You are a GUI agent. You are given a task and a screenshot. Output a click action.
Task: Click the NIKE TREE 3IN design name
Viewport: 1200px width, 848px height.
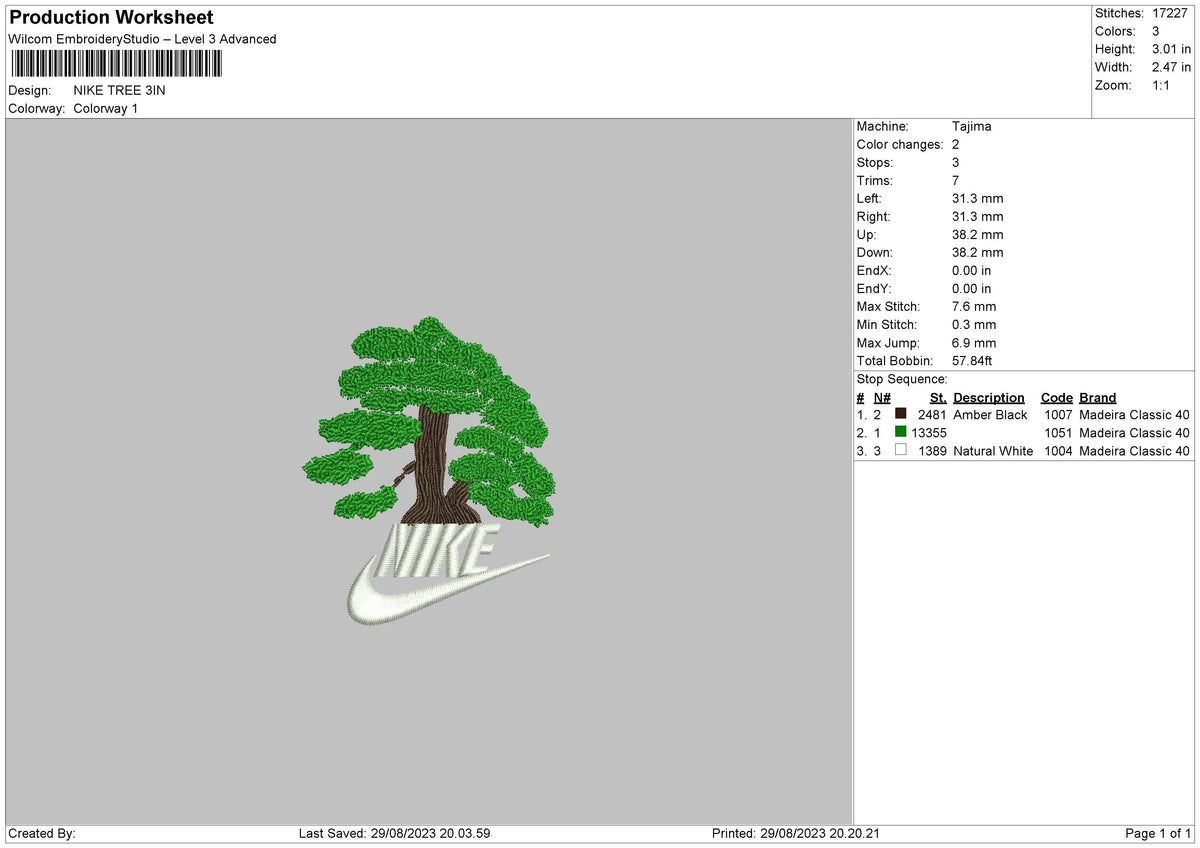click(120, 90)
